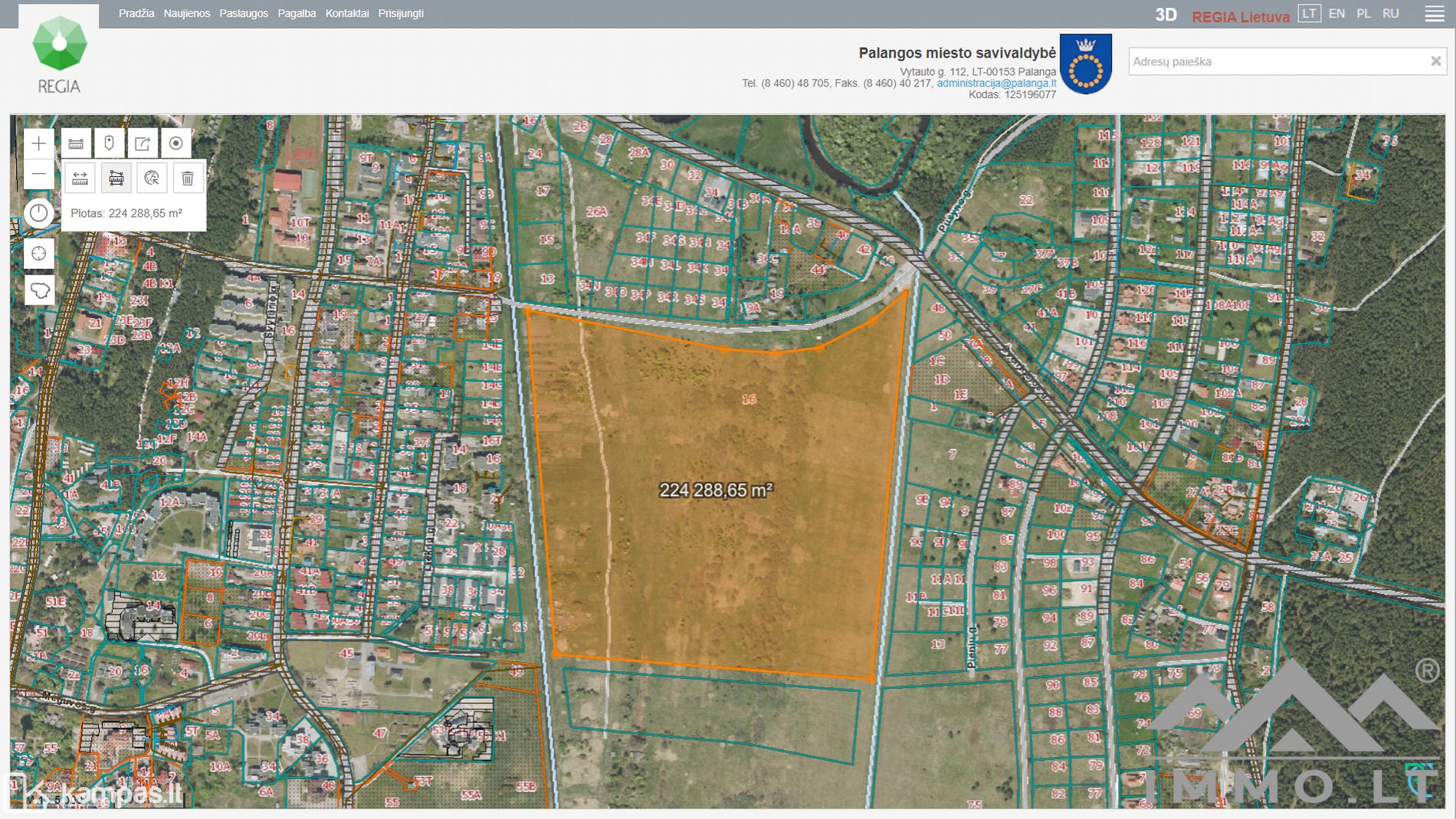Click the administracija@palanga.lt email link
The image size is (1456, 819).
coord(996,84)
